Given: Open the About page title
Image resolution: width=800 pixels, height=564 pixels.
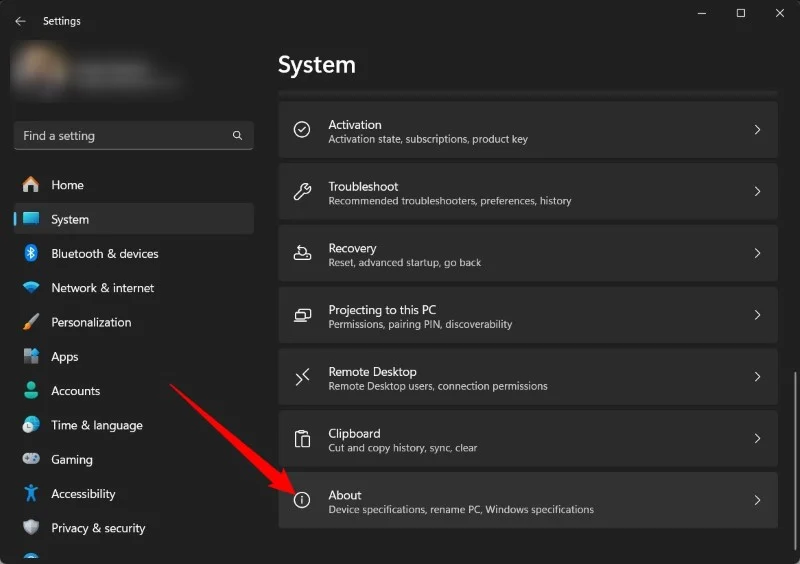Looking at the screenshot, I should [x=344, y=495].
